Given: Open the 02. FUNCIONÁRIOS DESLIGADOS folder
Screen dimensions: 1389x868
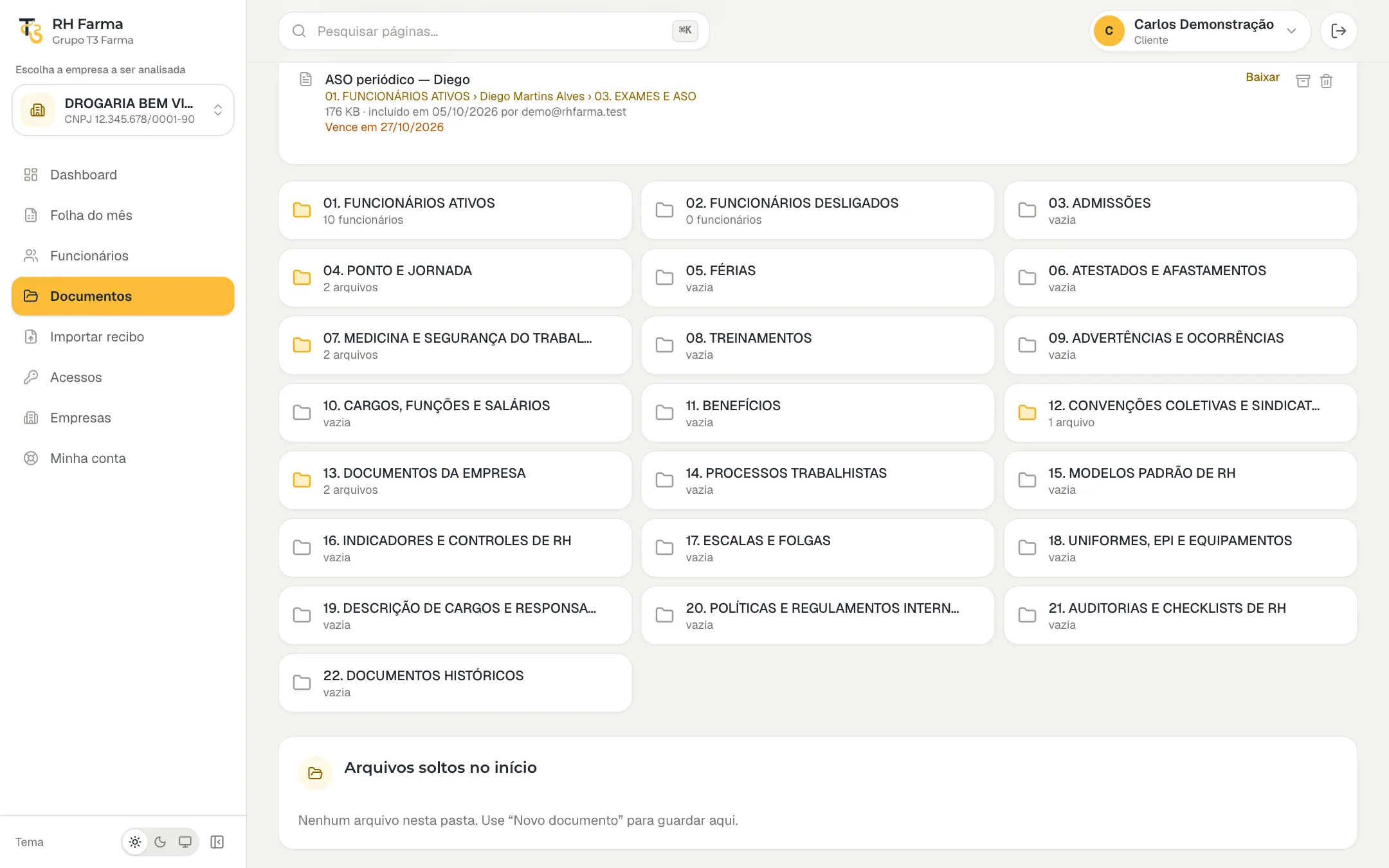Looking at the screenshot, I should (817, 210).
